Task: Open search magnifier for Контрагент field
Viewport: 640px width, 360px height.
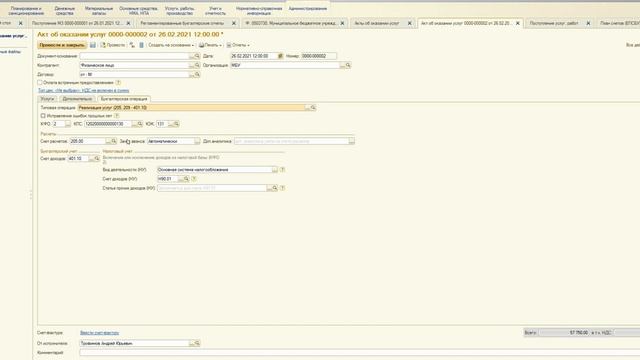Action: (197, 65)
